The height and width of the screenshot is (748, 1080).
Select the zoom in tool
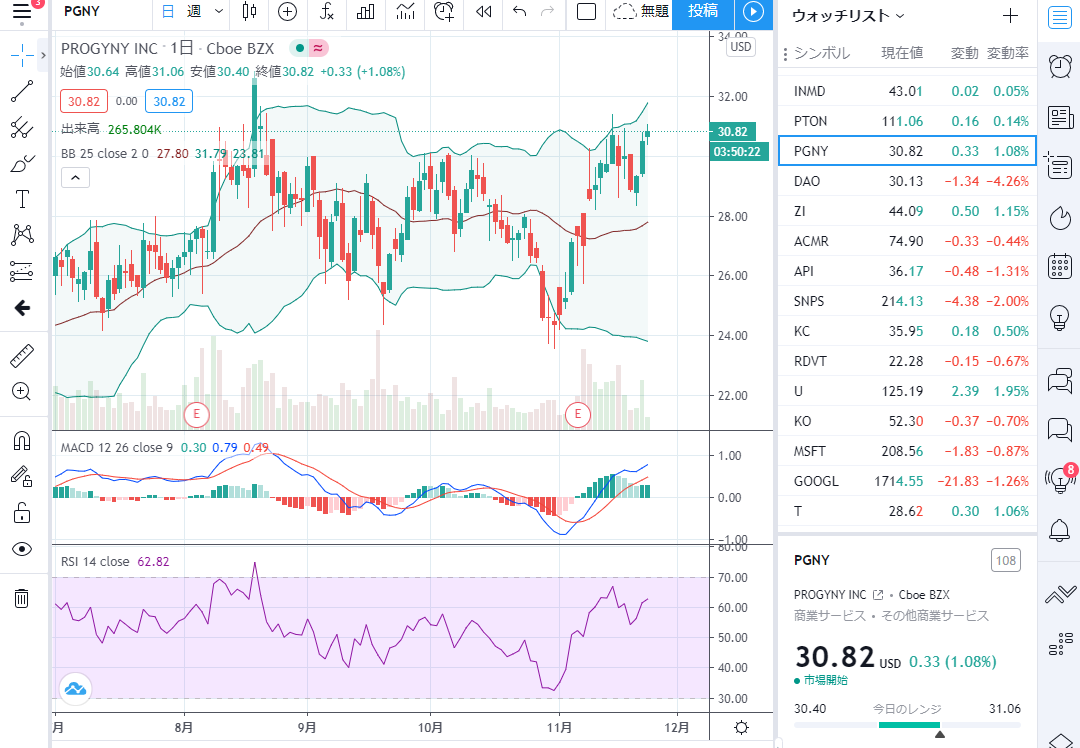click(x=22, y=392)
